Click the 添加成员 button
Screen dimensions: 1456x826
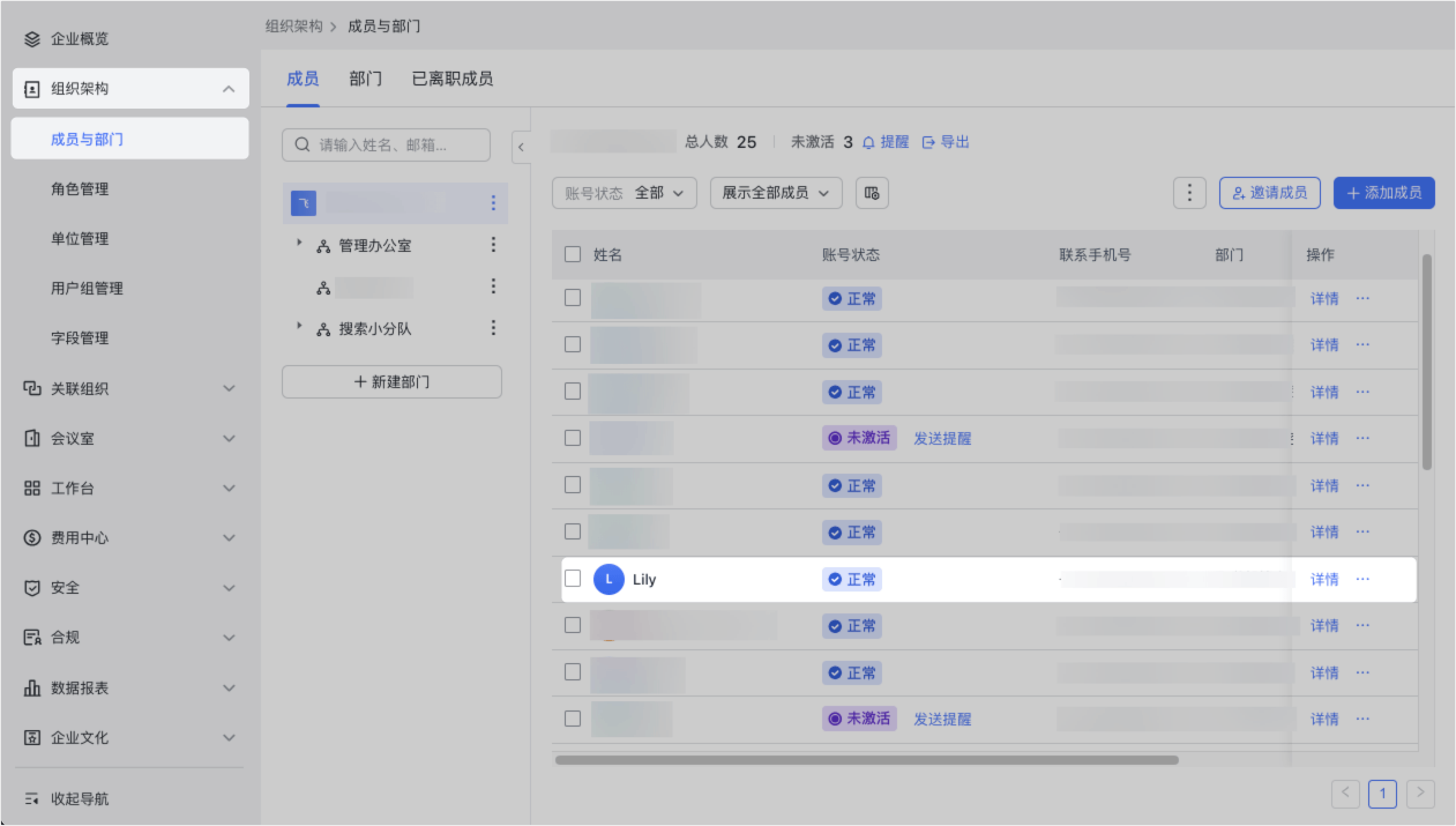coord(1383,193)
